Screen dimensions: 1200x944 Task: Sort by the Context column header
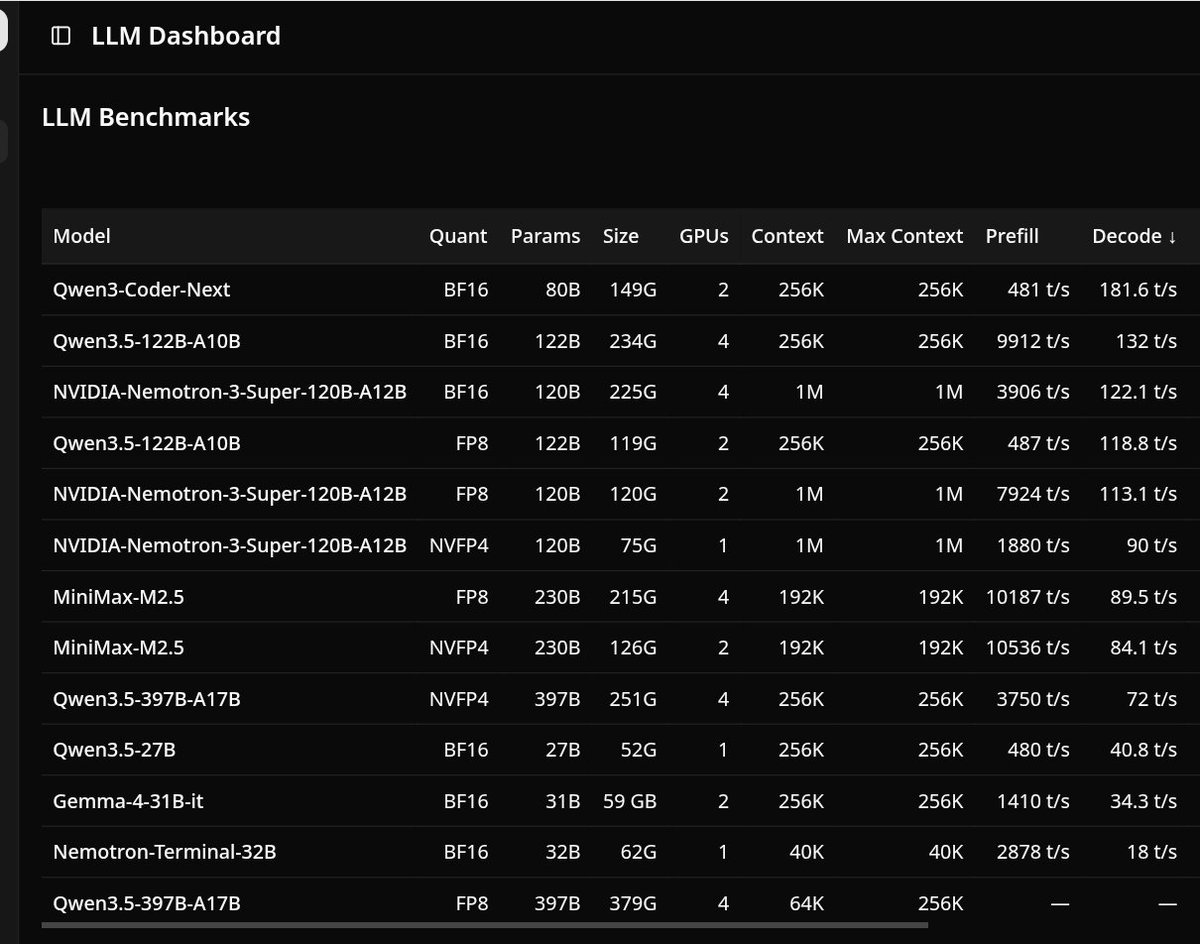coord(788,236)
